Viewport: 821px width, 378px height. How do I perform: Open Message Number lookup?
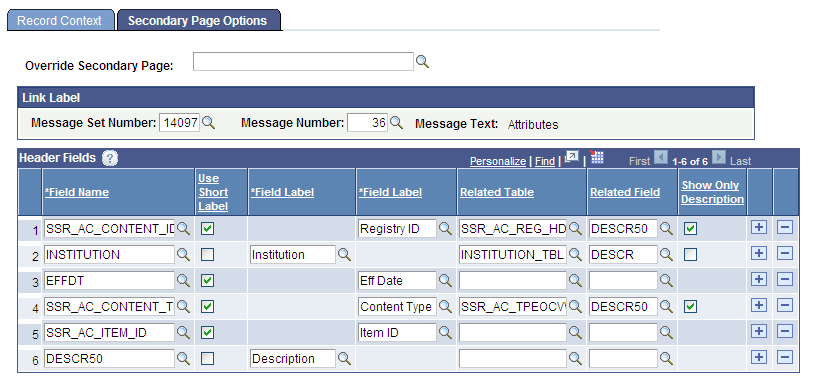pos(396,123)
